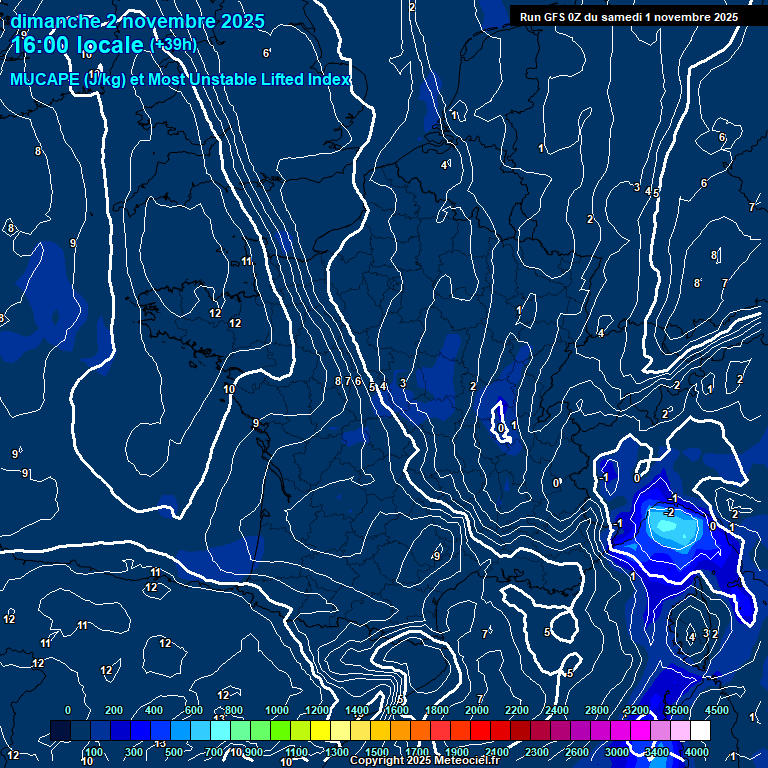The image size is (768, 768).
Task: Click the light pink 3600–4000 legend swatch
Action: click(x=680, y=730)
